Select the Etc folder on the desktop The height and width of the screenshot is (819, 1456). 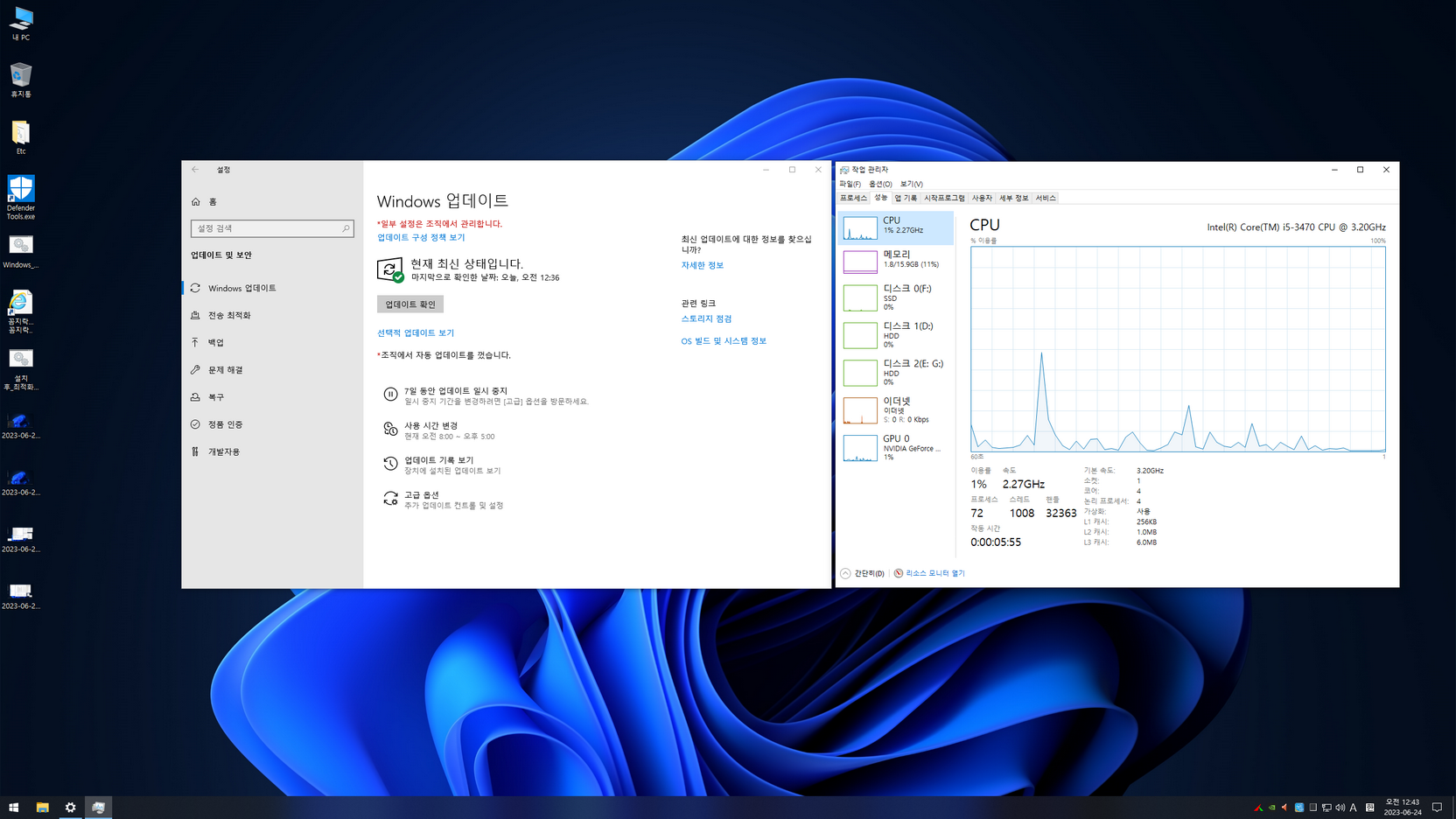pos(20,137)
